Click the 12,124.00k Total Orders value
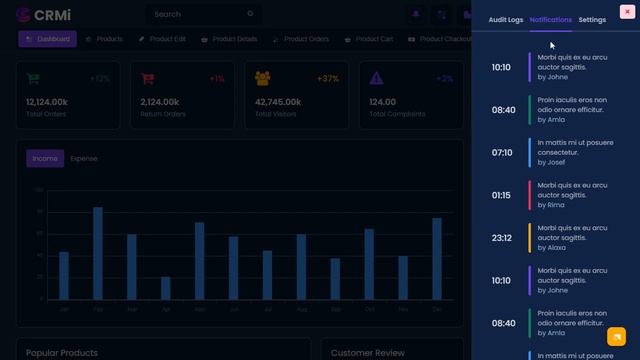 coord(47,102)
